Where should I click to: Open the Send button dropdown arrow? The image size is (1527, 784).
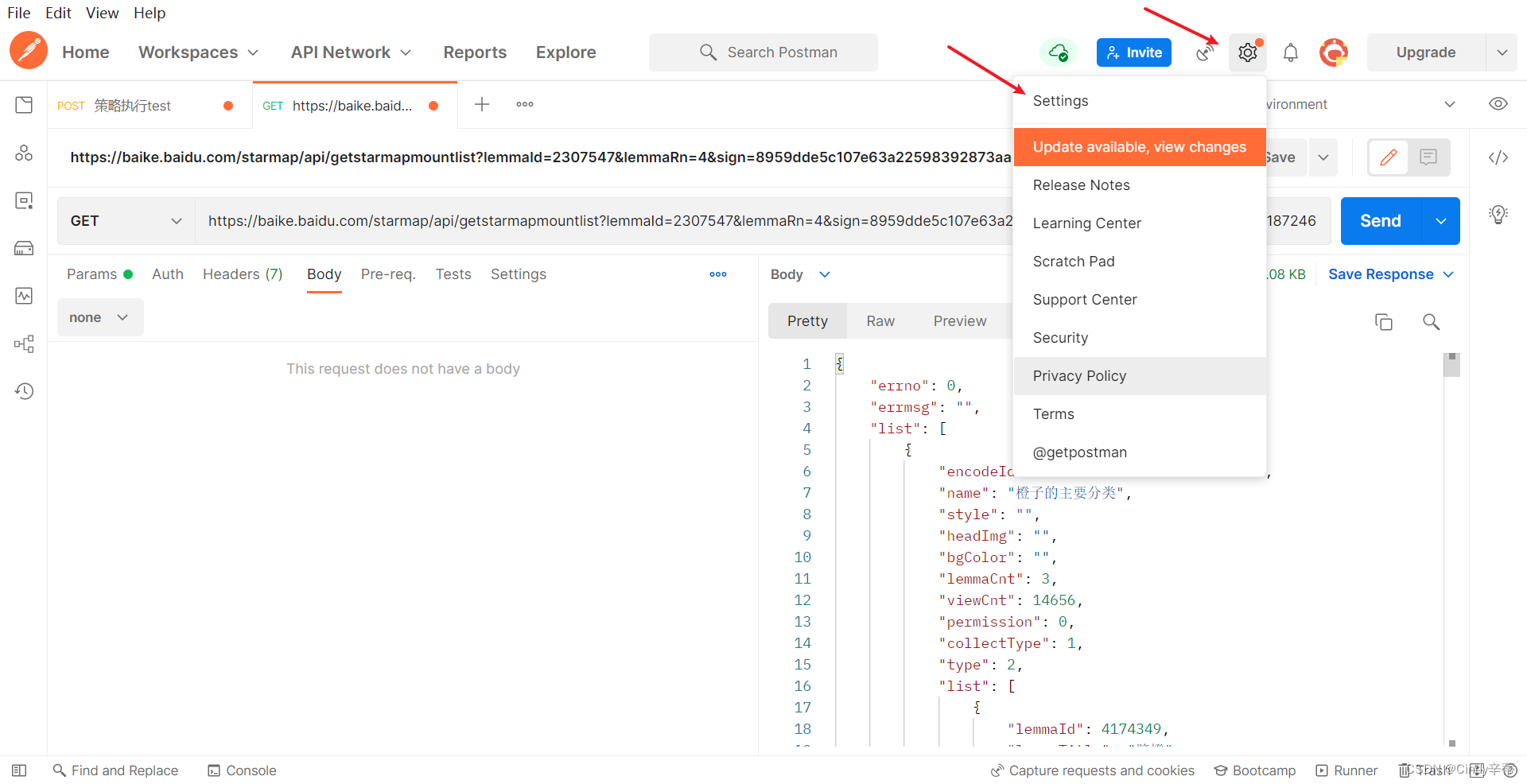pos(1440,221)
